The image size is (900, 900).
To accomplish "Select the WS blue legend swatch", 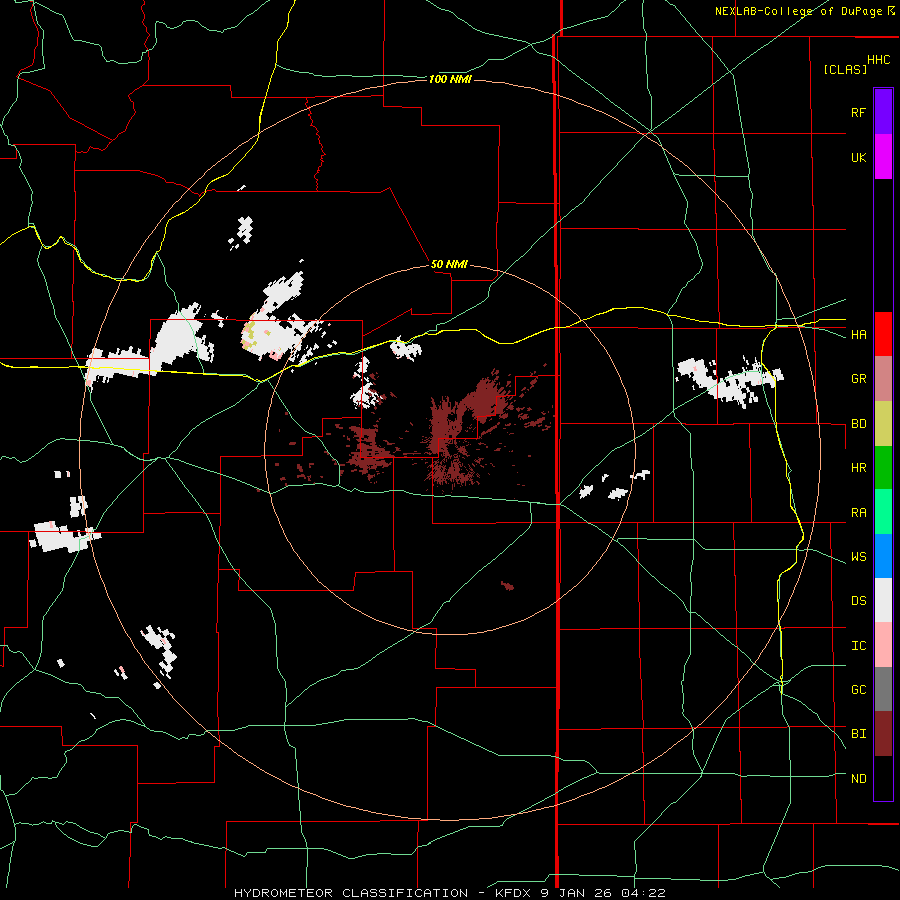I will pyautogui.click(x=883, y=556).
